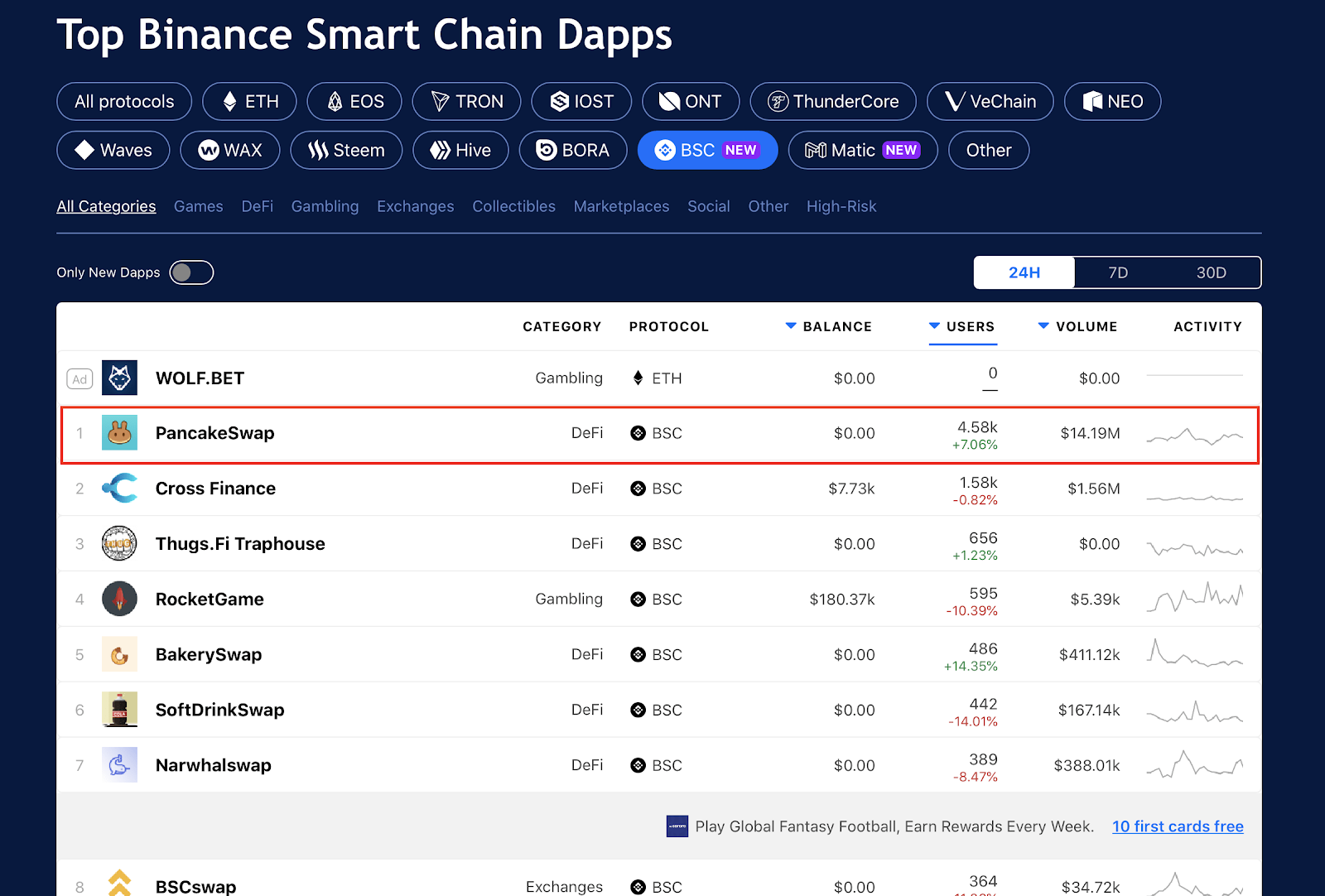Click the Narwhalswap logo icon
This screenshot has width=1325, height=896.
(119, 765)
